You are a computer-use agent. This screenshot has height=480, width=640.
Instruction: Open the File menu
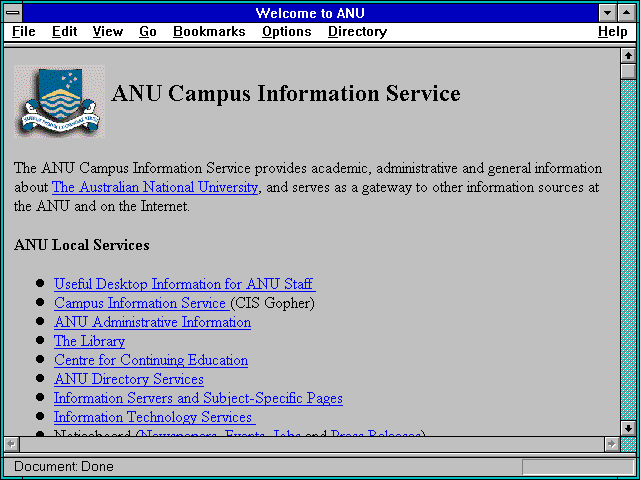click(24, 31)
